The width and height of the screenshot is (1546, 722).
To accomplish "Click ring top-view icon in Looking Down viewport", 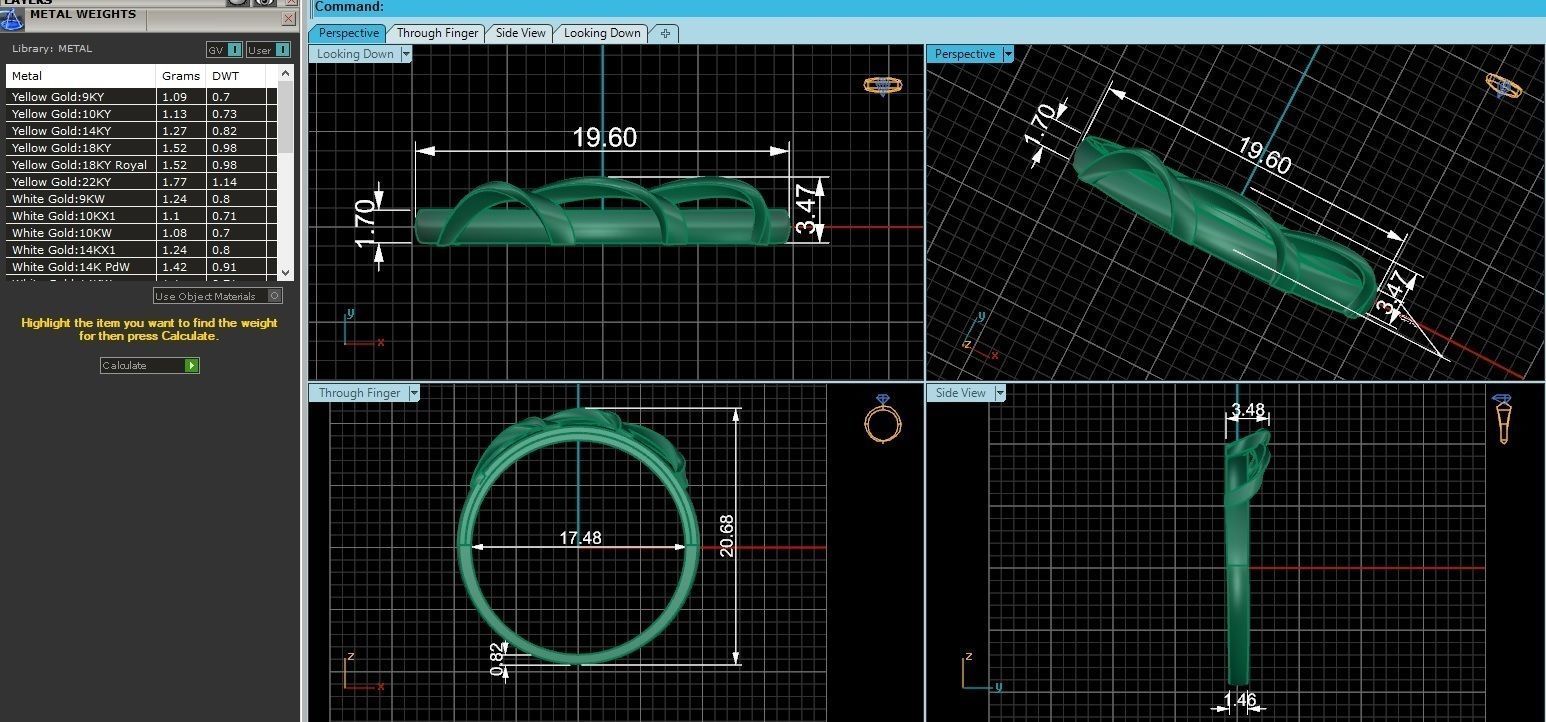I will [883, 86].
